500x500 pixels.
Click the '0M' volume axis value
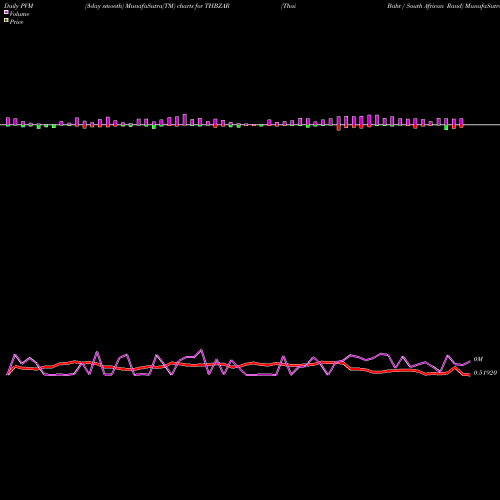click(x=478, y=359)
